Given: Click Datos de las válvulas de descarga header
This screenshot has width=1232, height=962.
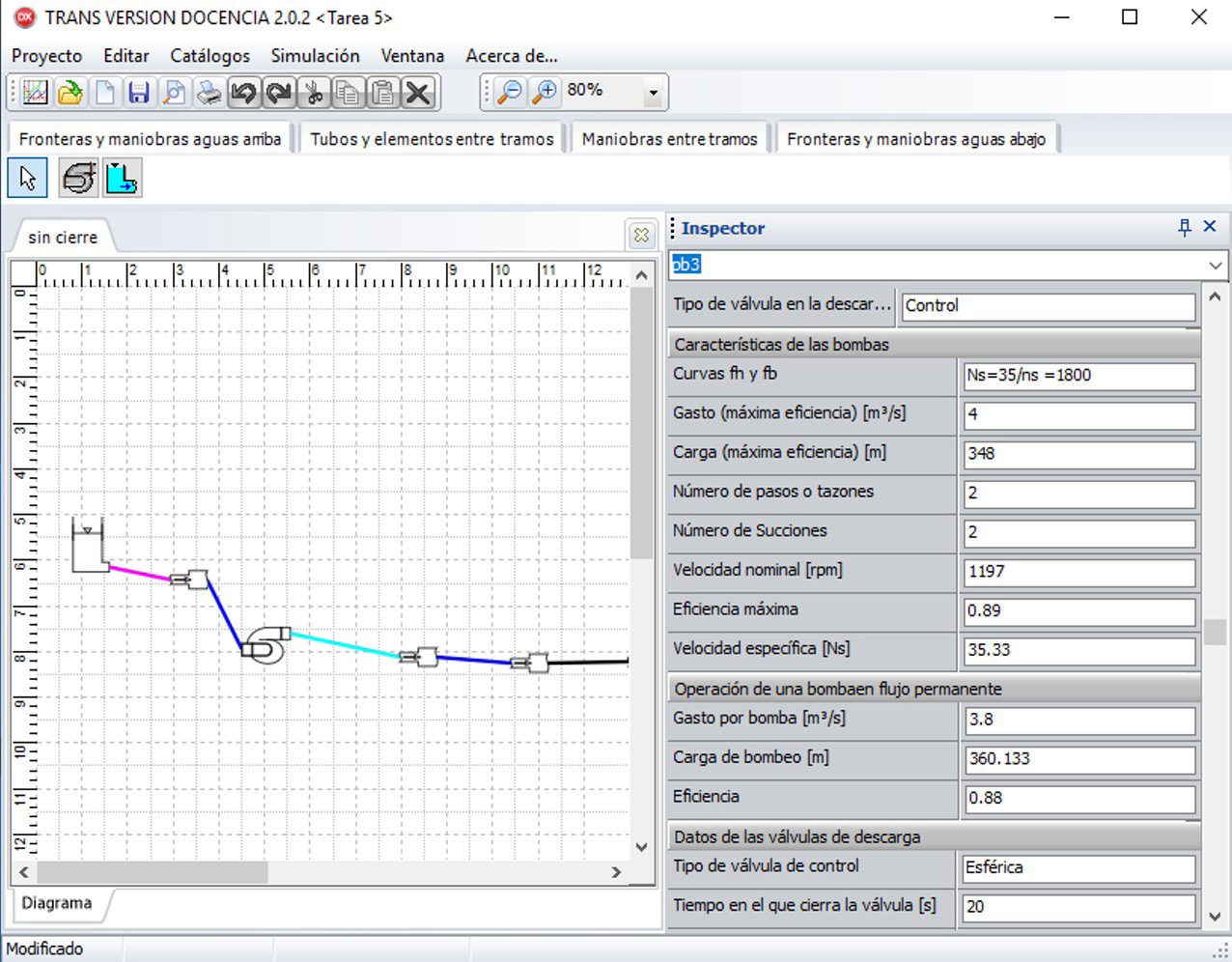Looking at the screenshot, I should 934,836.
